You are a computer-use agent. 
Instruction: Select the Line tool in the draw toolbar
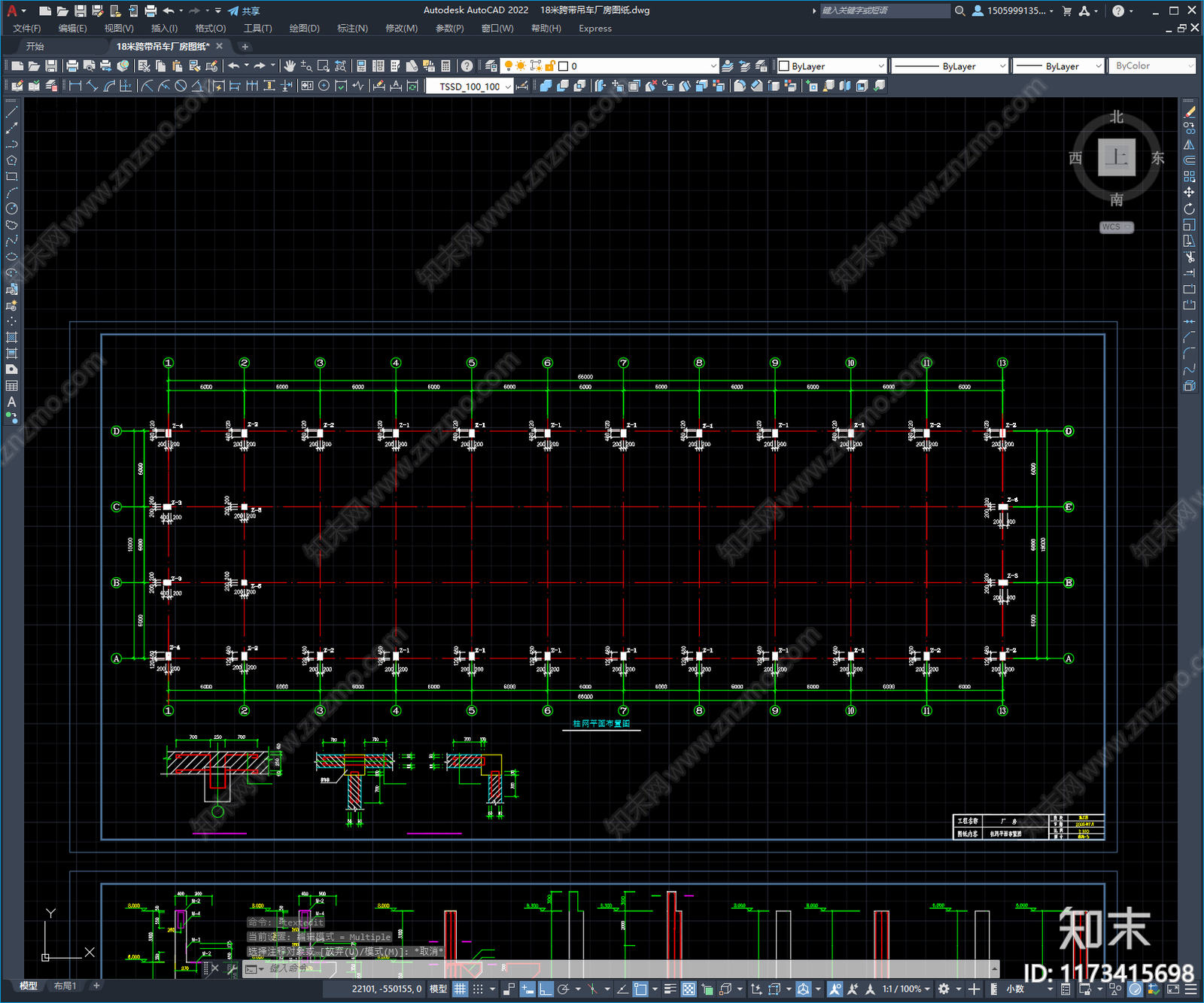pyautogui.click(x=11, y=112)
